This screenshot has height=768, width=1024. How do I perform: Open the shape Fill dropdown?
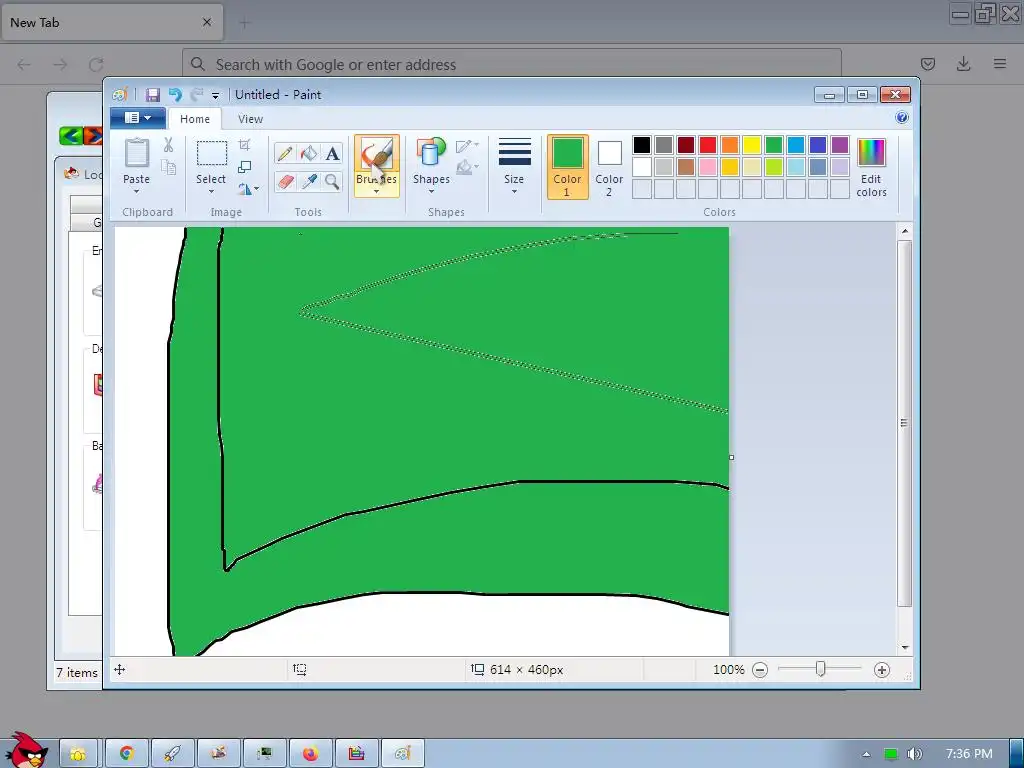(x=468, y=168)
